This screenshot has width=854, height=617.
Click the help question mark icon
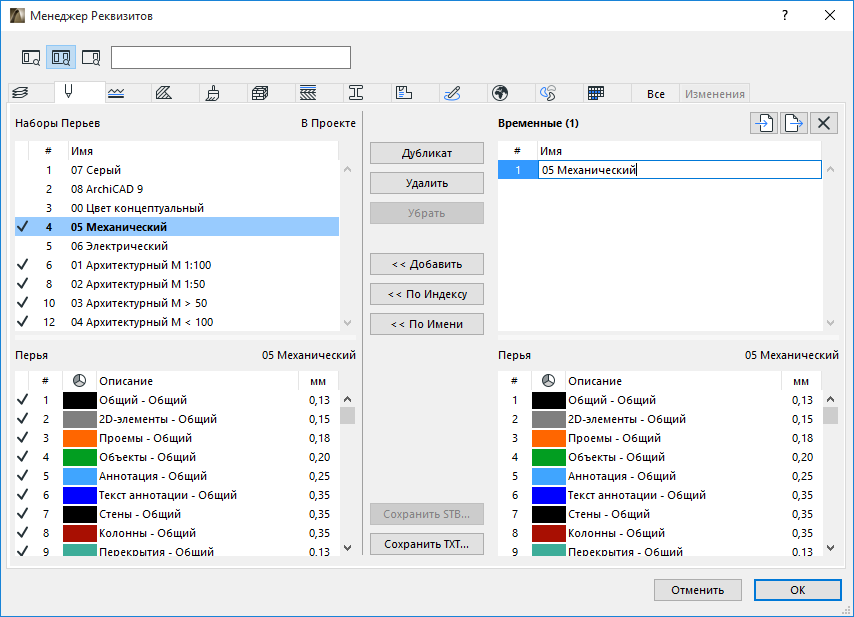tap(785, 15)
